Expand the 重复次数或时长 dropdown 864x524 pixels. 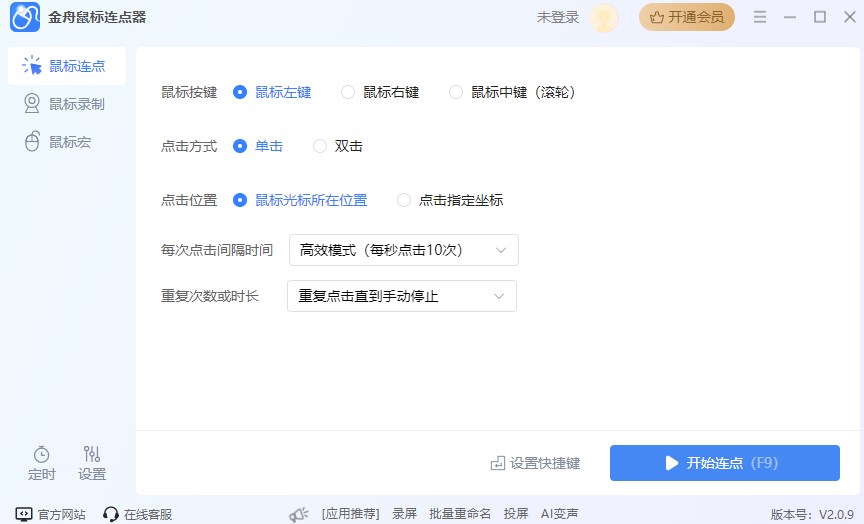(401, 296)
